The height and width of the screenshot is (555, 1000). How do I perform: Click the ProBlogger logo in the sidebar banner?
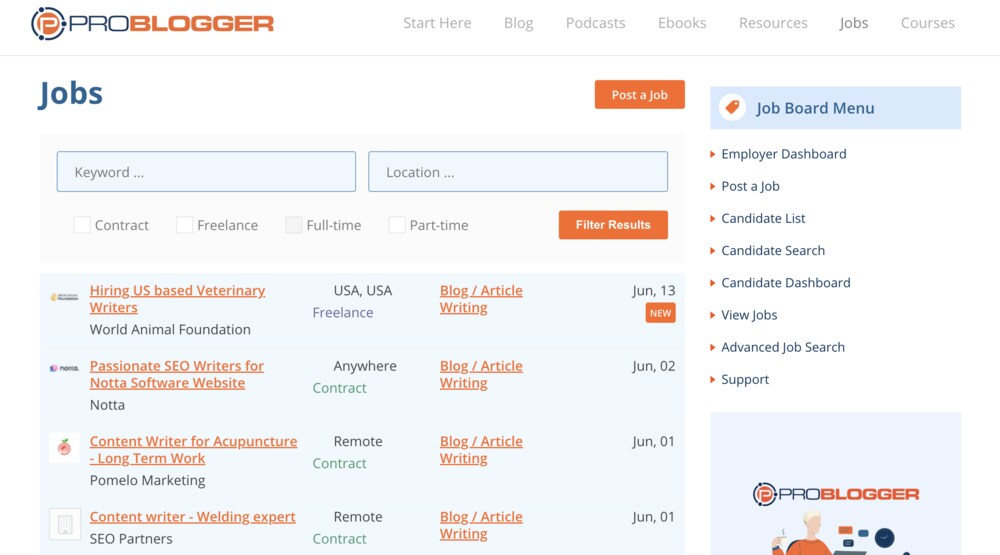click(x=835, y=494)
